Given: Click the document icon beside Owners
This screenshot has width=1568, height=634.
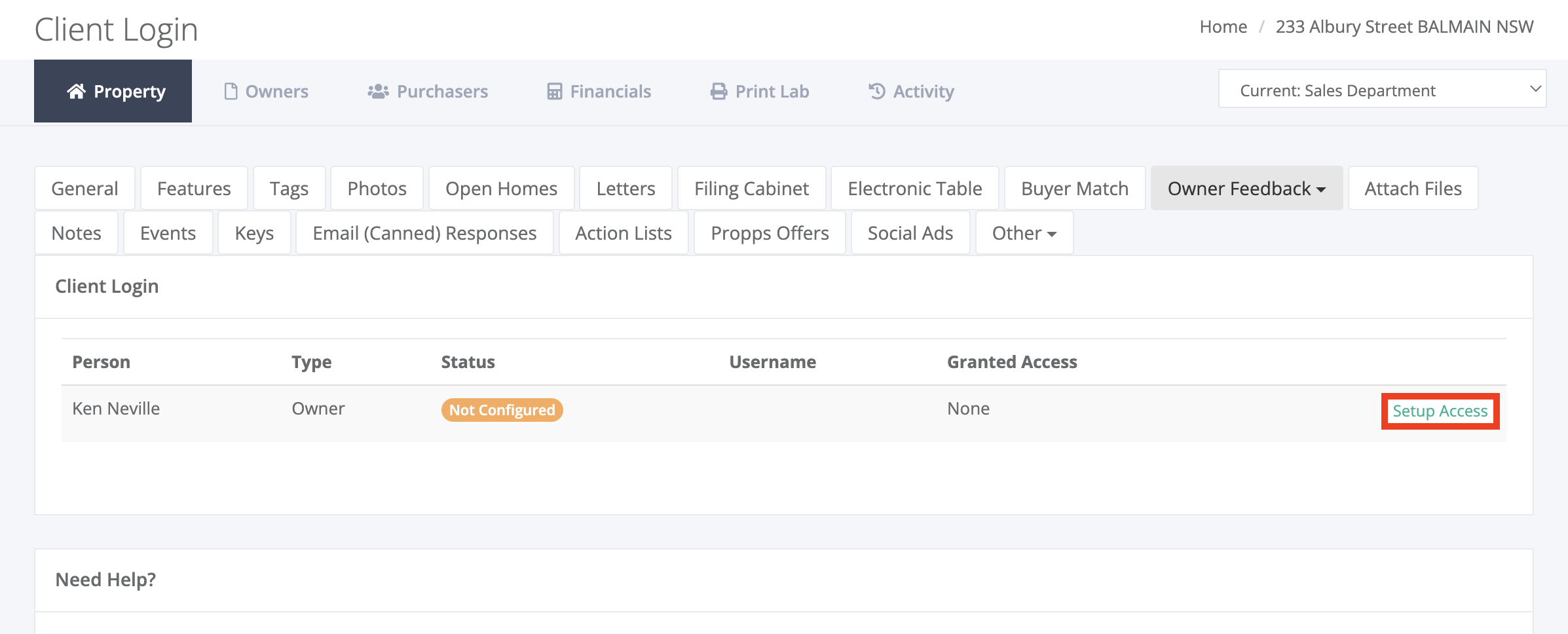Looking at the screenshot, I should click(x=231, y=91).
